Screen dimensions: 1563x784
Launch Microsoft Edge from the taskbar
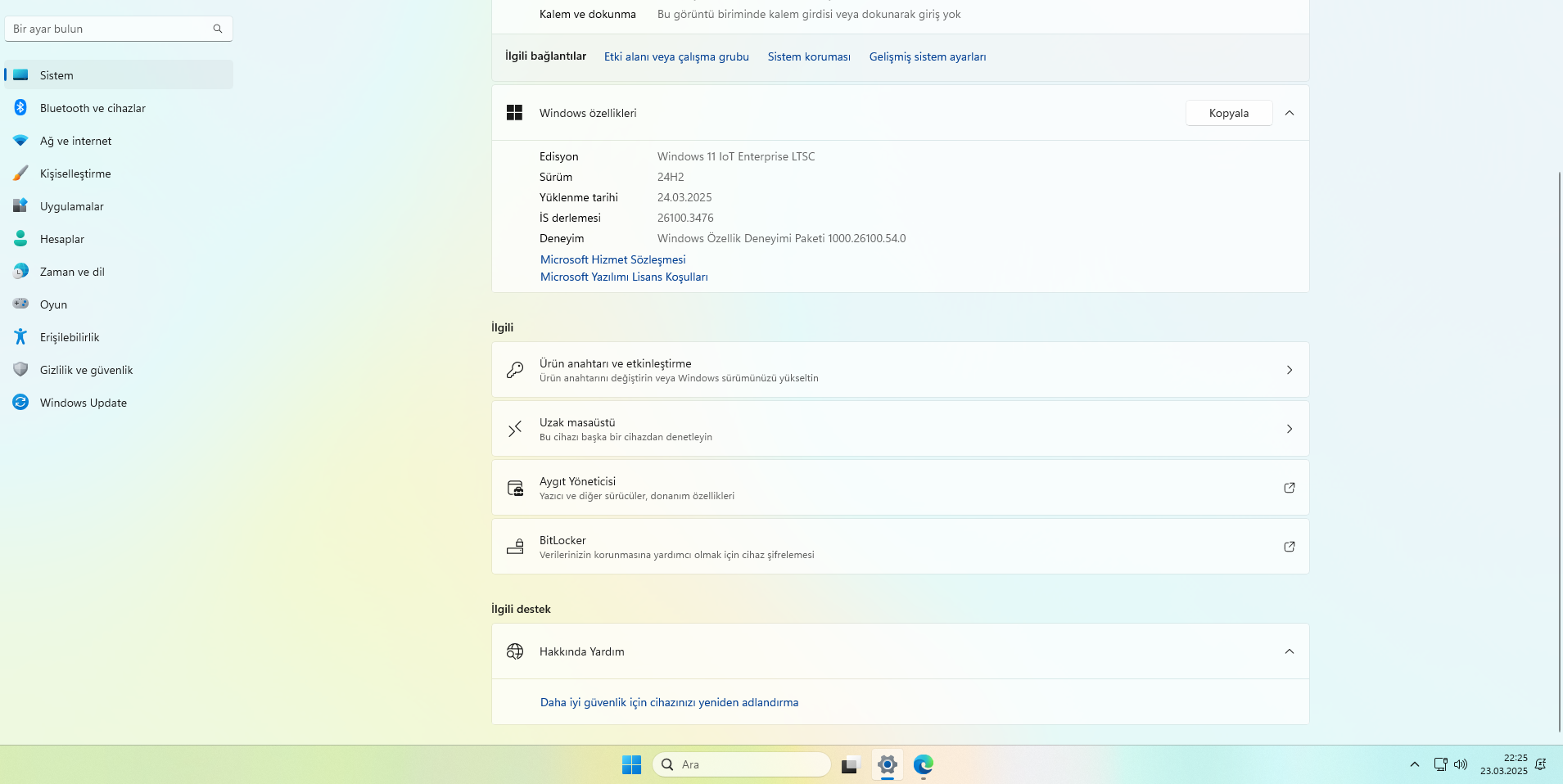coord(924,764)
